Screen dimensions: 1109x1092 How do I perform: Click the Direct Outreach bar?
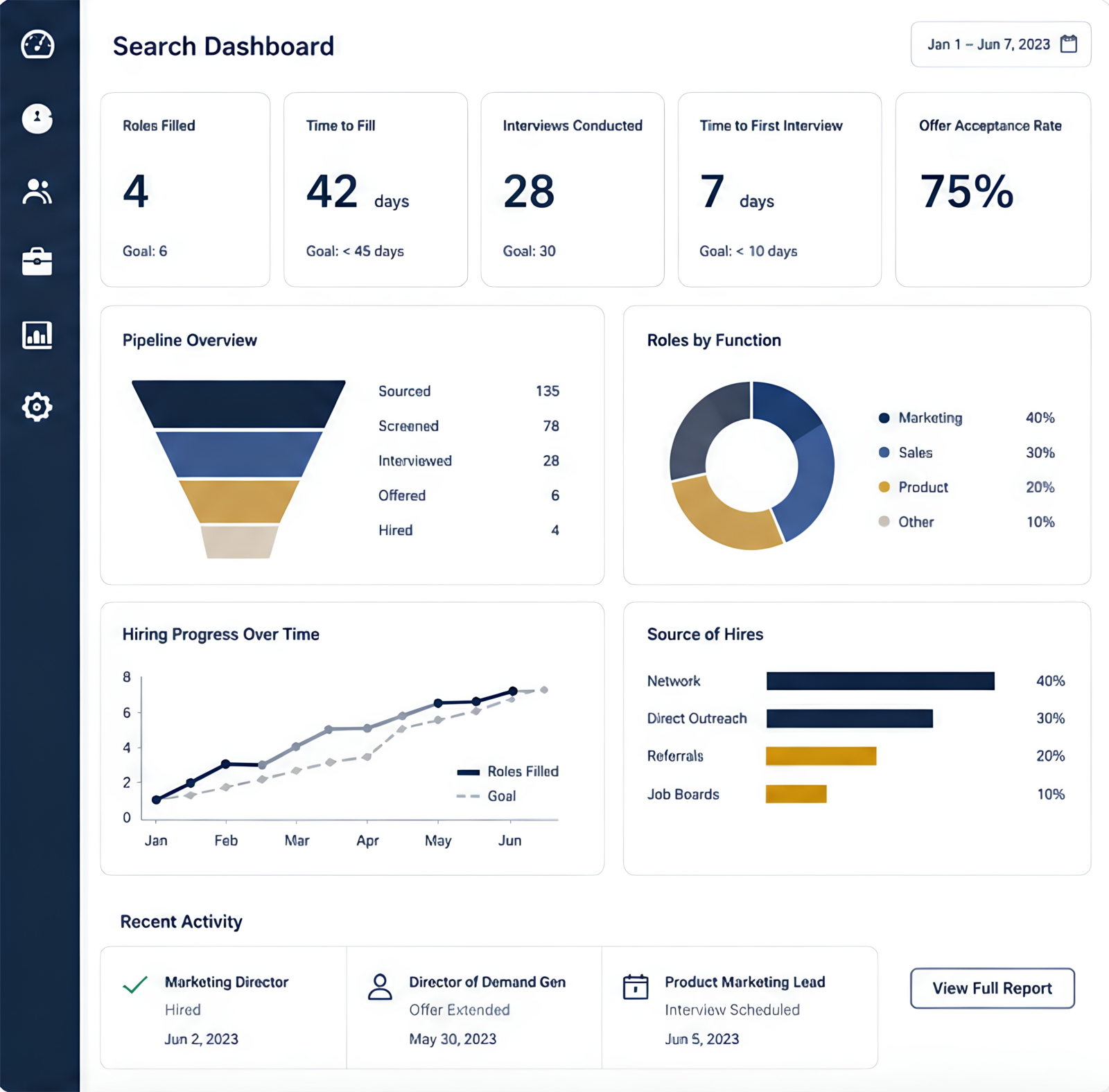[x=849, y=718]
